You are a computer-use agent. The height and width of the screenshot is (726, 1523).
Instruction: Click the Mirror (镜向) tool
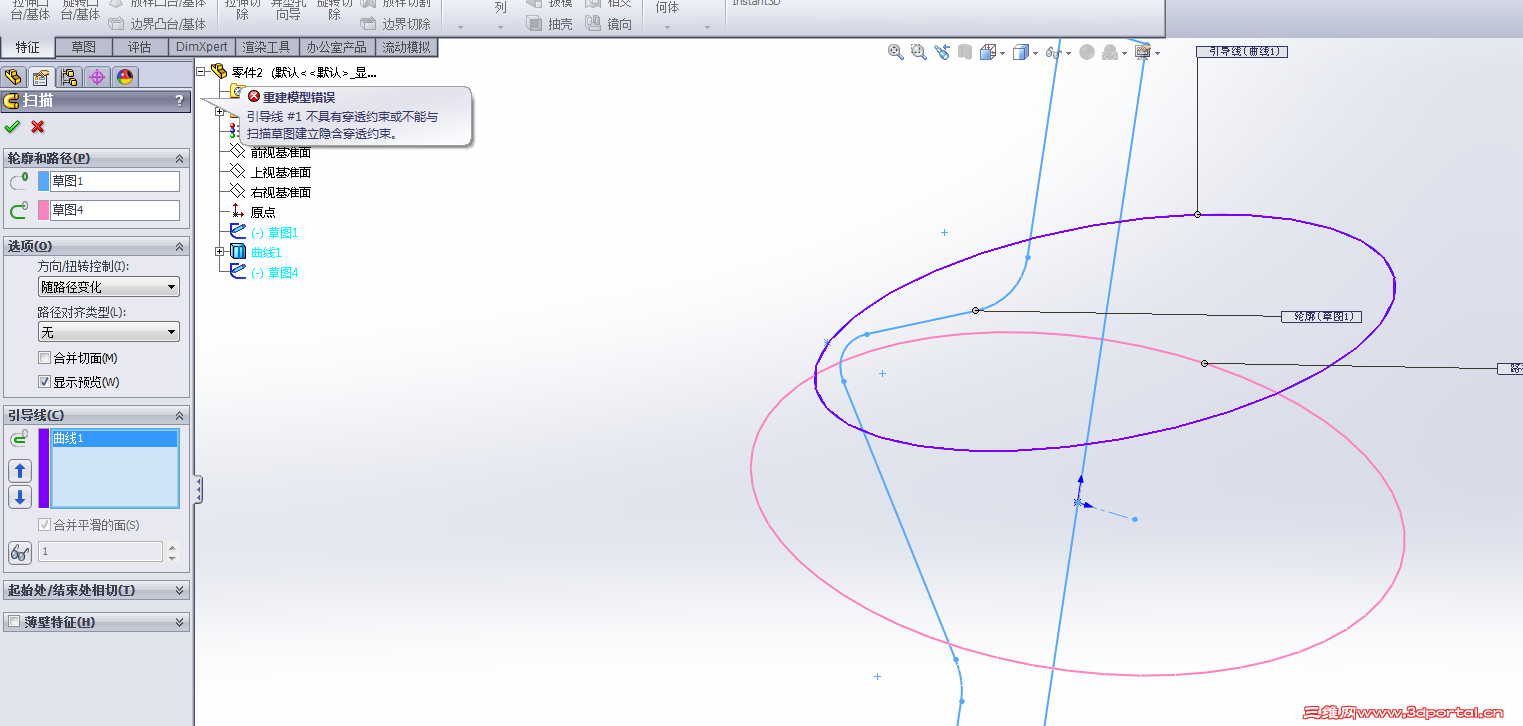[x=609, y=24]
